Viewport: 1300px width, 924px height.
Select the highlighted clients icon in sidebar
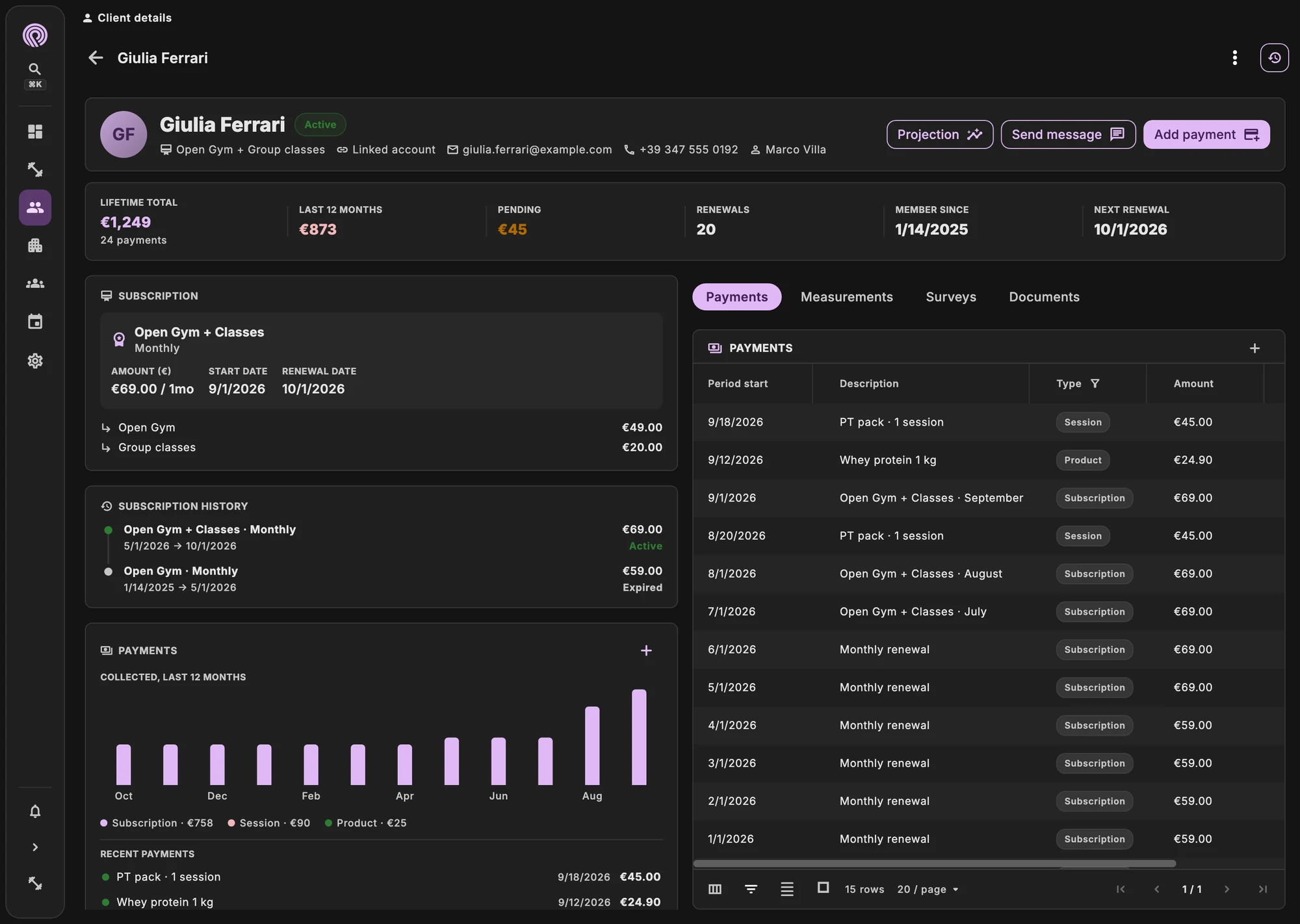point(35,207)
